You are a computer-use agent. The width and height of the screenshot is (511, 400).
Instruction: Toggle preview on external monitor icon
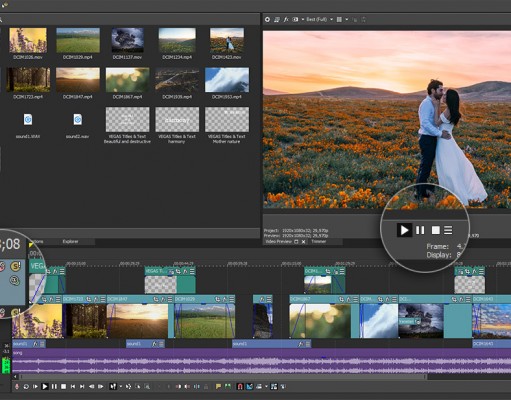click(x=277, y=20)
